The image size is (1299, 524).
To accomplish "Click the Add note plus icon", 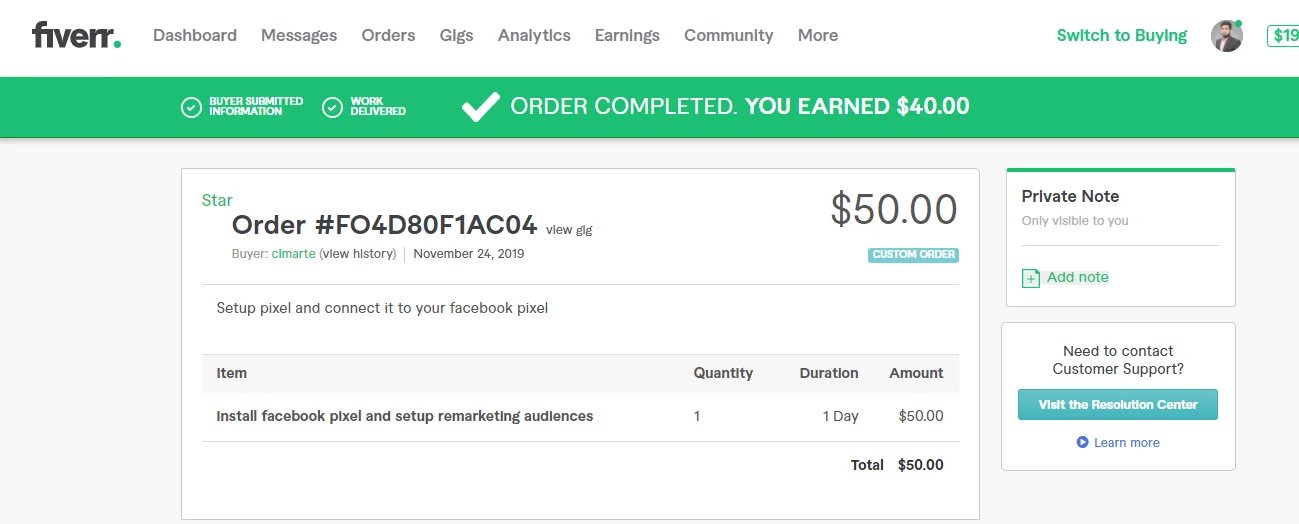I will pyautogui.click(x=1031, y=278).
